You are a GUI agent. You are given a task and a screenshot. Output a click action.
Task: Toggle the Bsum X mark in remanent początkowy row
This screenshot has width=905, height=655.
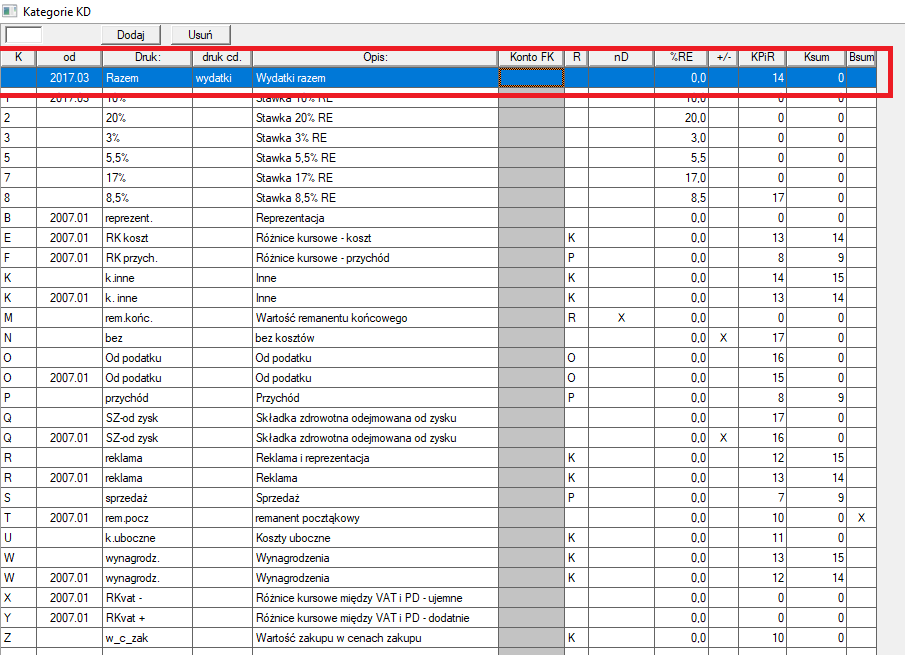point(861,518)
